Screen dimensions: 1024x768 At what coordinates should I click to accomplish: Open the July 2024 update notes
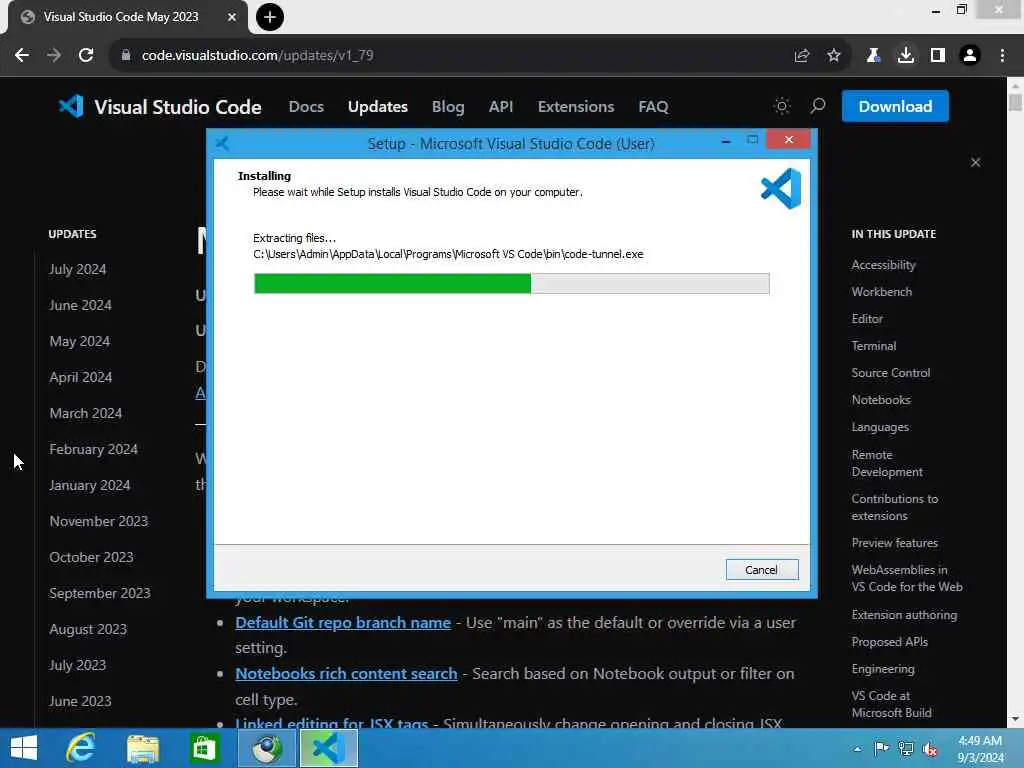pyautogui.click(x=77, y=269)
